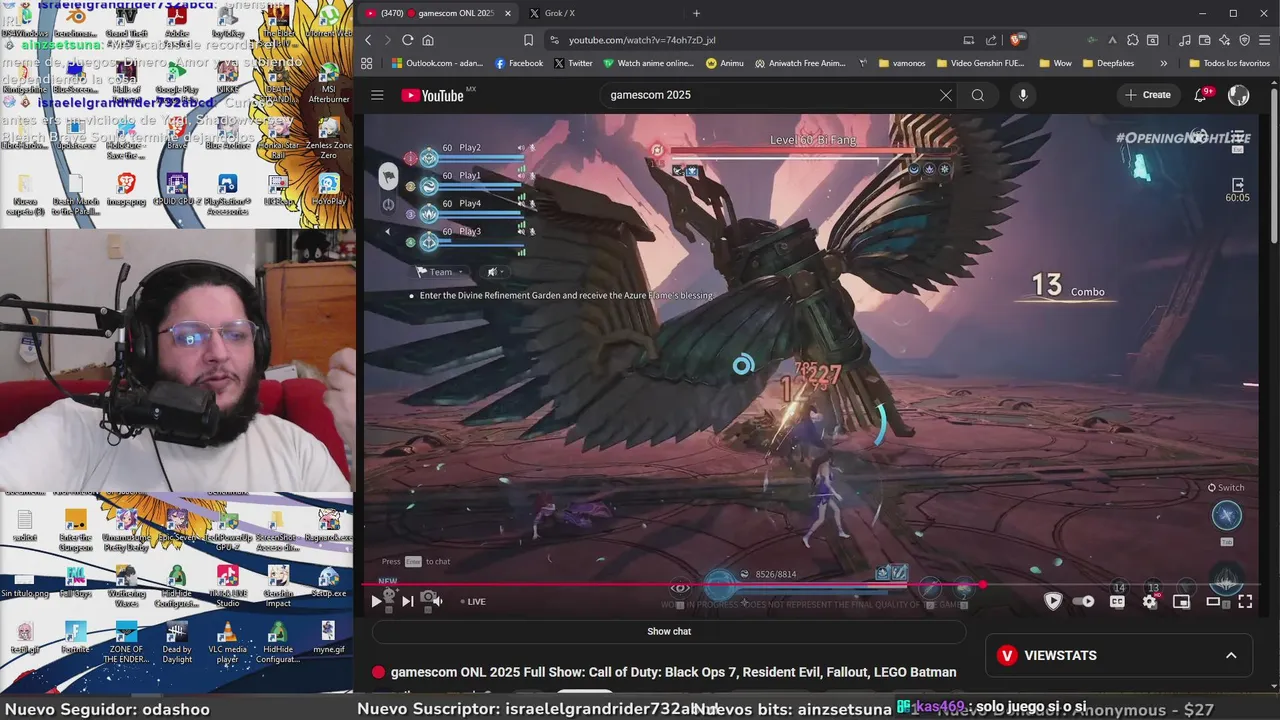Open the share arrow in video corner
The image size is (1280, 720).
click(x=1237, y=185)
